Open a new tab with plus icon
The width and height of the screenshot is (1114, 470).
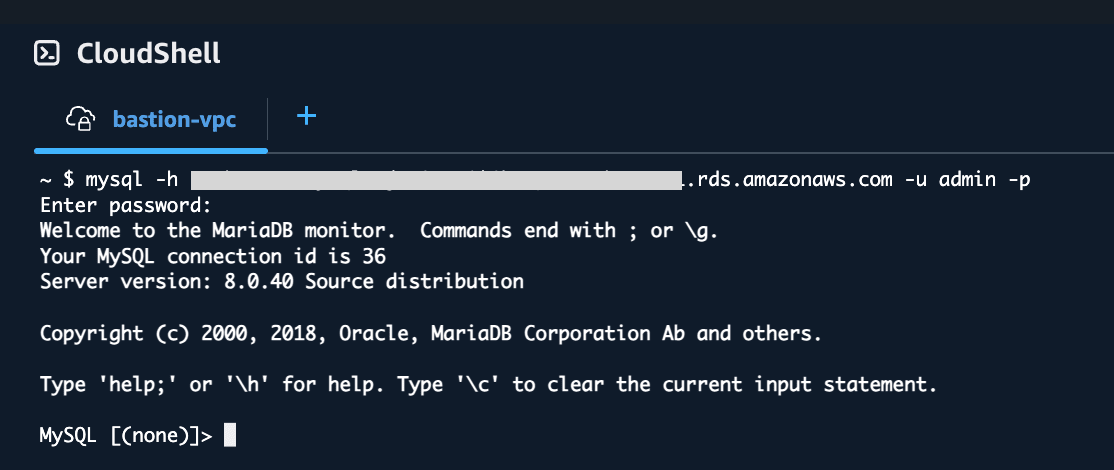(306, 116)
